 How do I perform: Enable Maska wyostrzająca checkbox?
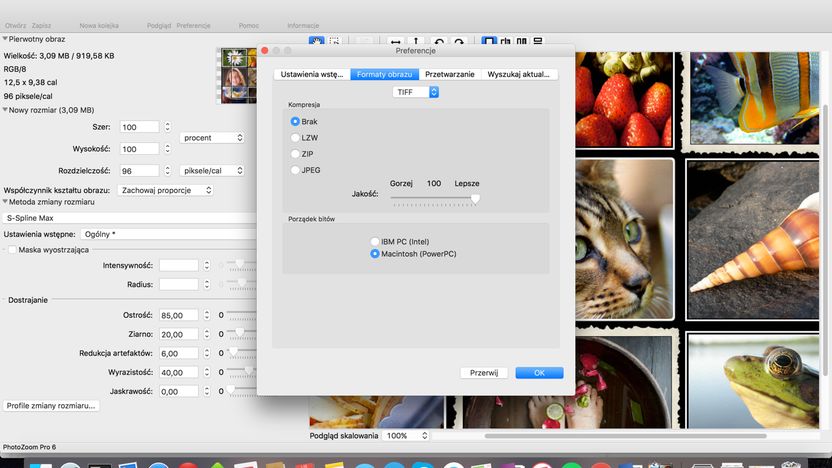coord(12,249)
